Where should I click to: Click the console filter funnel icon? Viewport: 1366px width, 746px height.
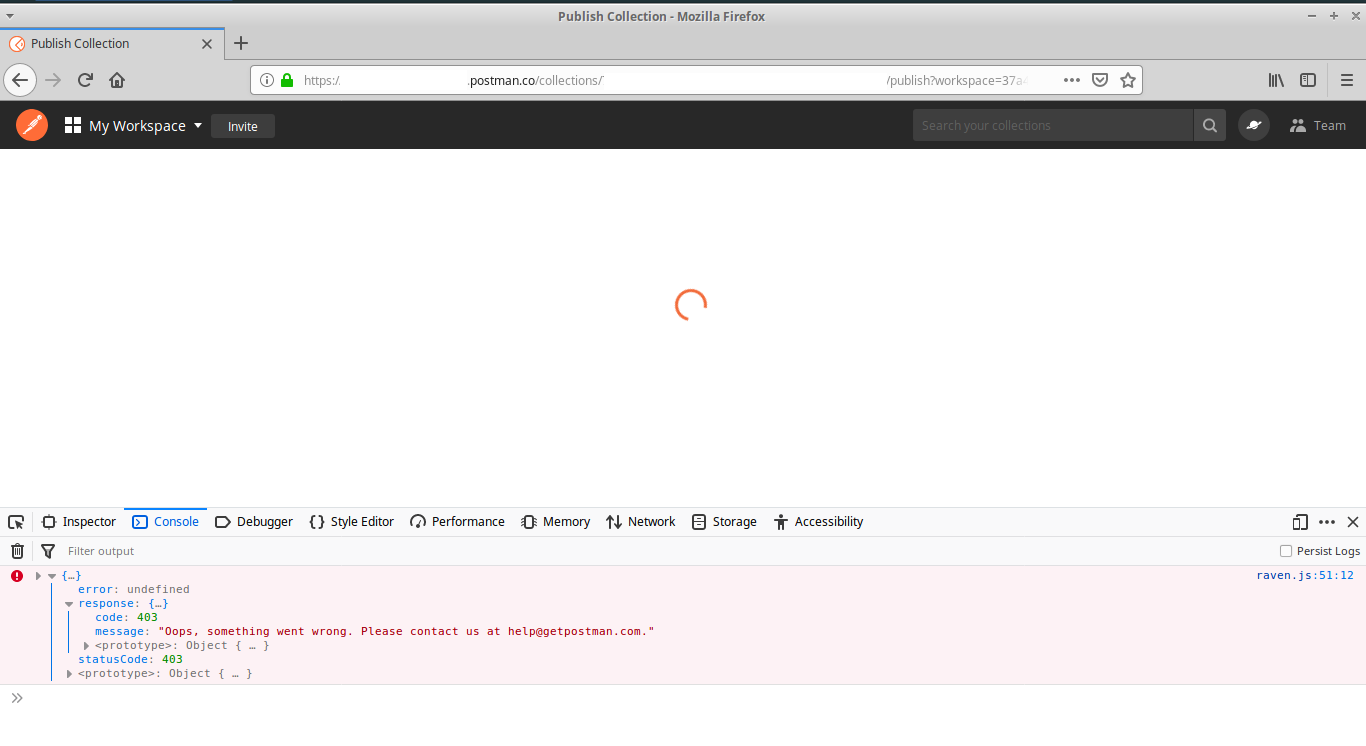coord(47,551)
